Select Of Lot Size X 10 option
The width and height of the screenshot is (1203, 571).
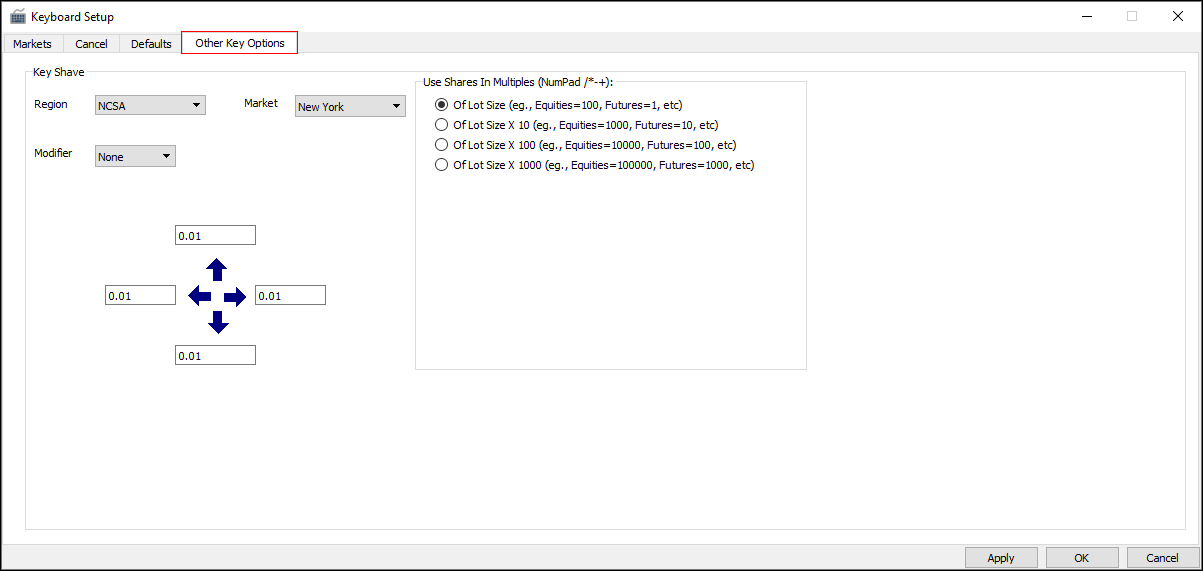(442, 125)
